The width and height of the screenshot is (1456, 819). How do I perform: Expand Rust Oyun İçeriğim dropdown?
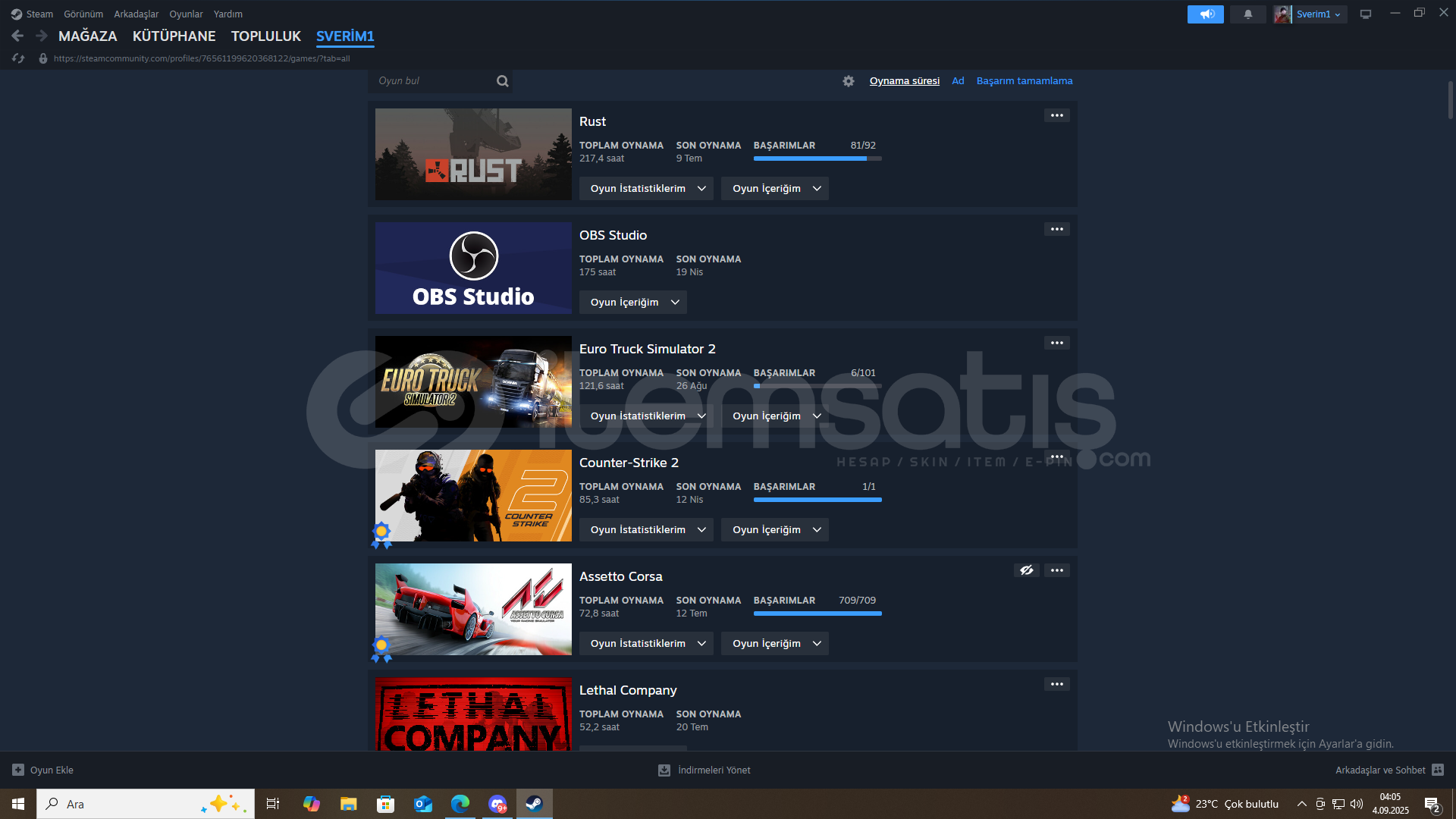[775, 188]
